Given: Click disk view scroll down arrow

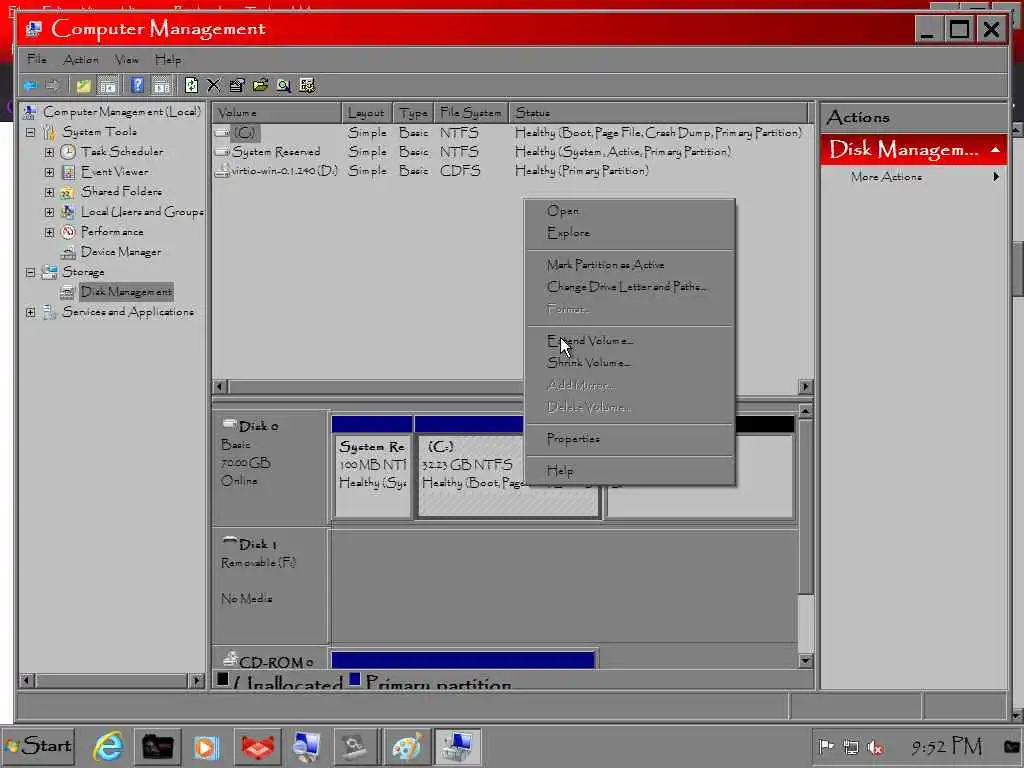Looking at the screenshot, I should (x=805, y=661).
